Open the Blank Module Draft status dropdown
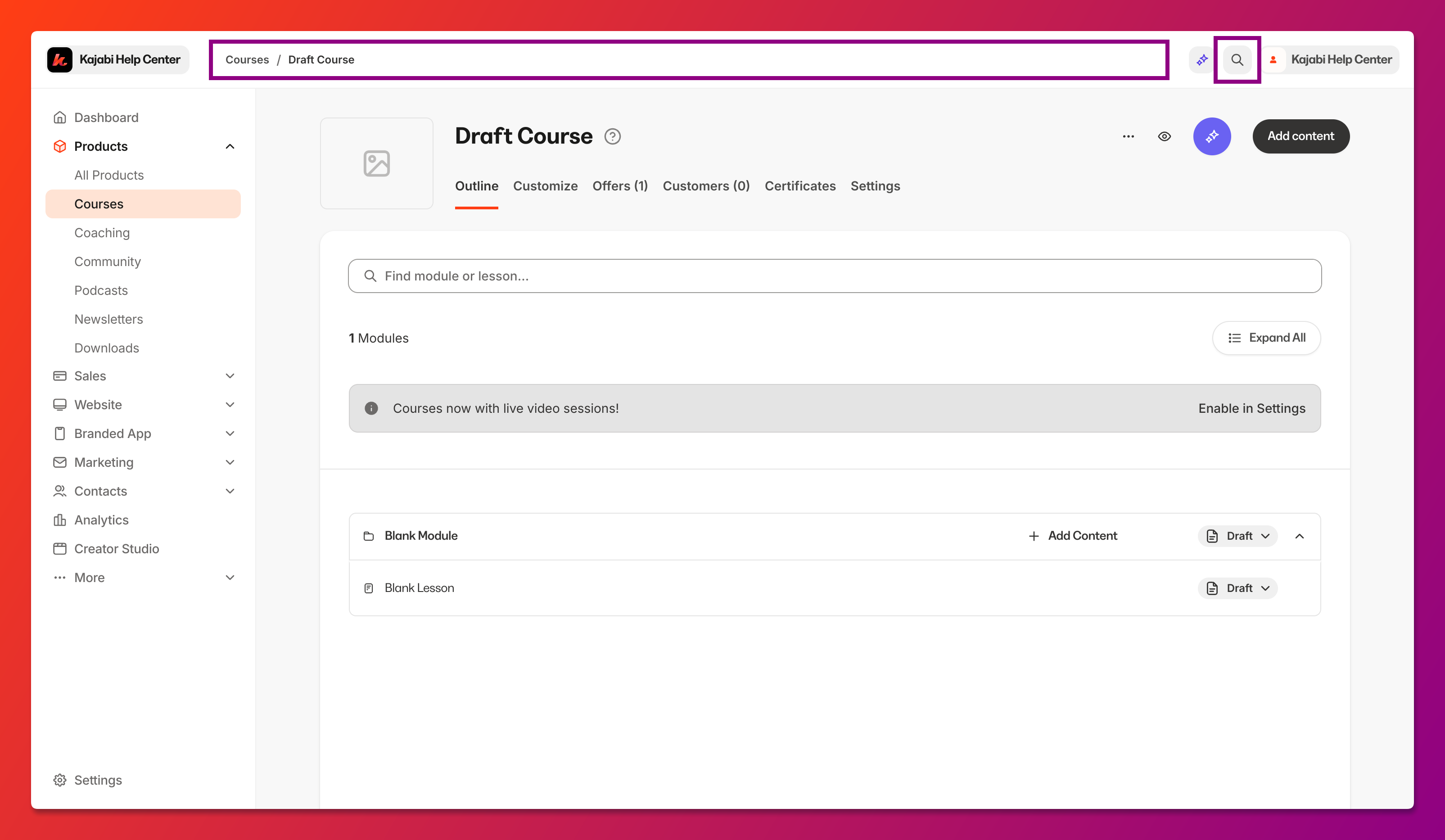The width and height of the screenshot is (1445, 840). (1237, 536)
